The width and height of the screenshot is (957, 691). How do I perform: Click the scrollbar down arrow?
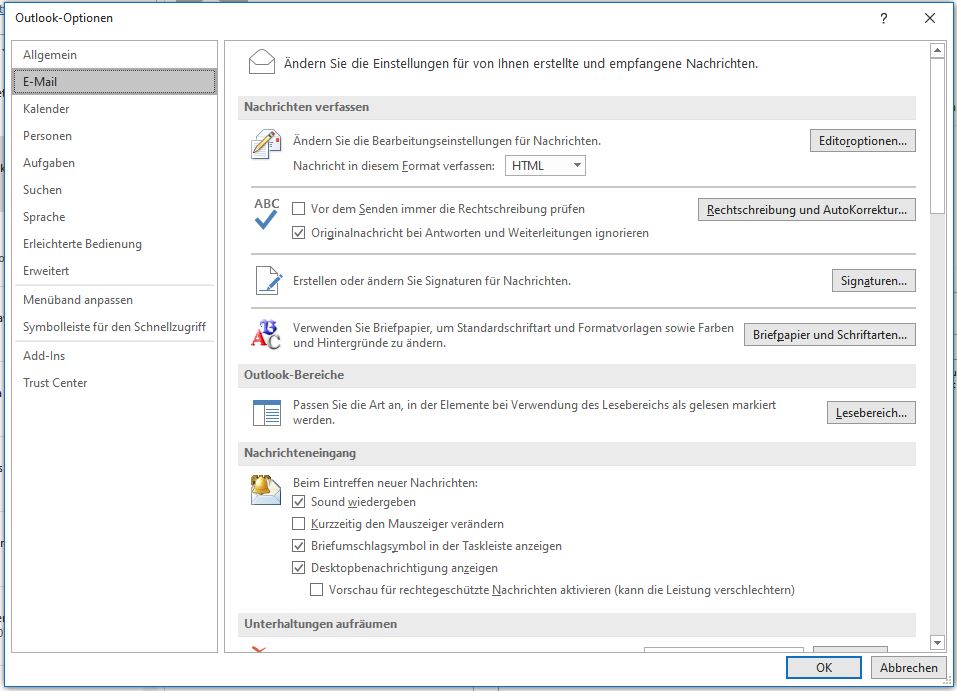click(937, 643)
